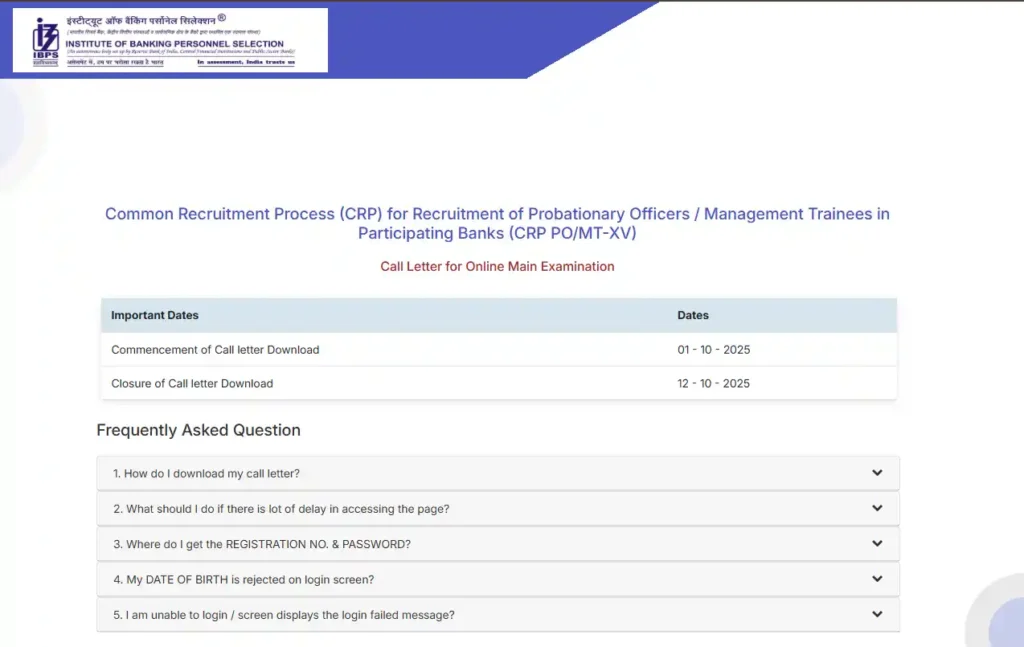The image size is (1024, 647).
Task: Select the Commencement of Call letter Download row
Action: point(215,350)
